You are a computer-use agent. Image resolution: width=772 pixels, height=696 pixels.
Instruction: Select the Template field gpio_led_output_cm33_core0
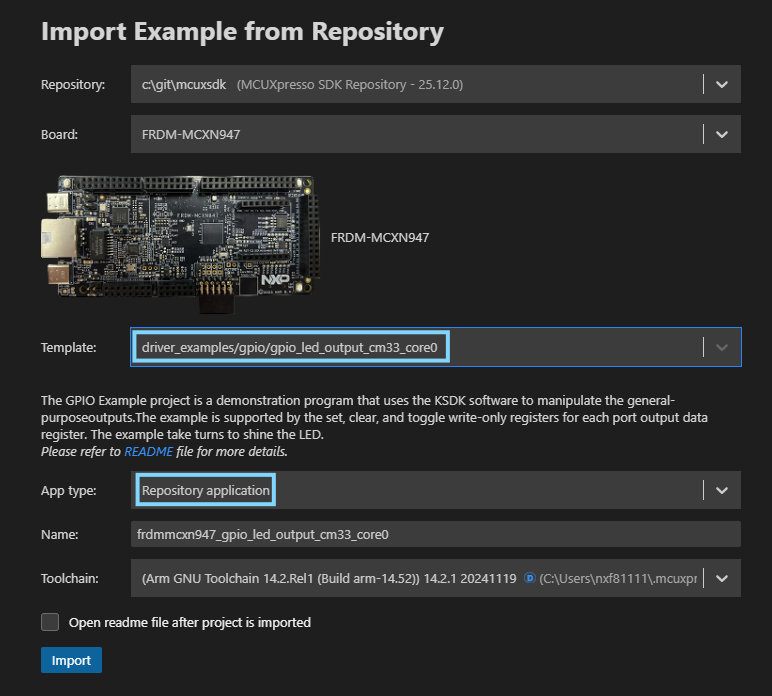[x=436, y=348]
